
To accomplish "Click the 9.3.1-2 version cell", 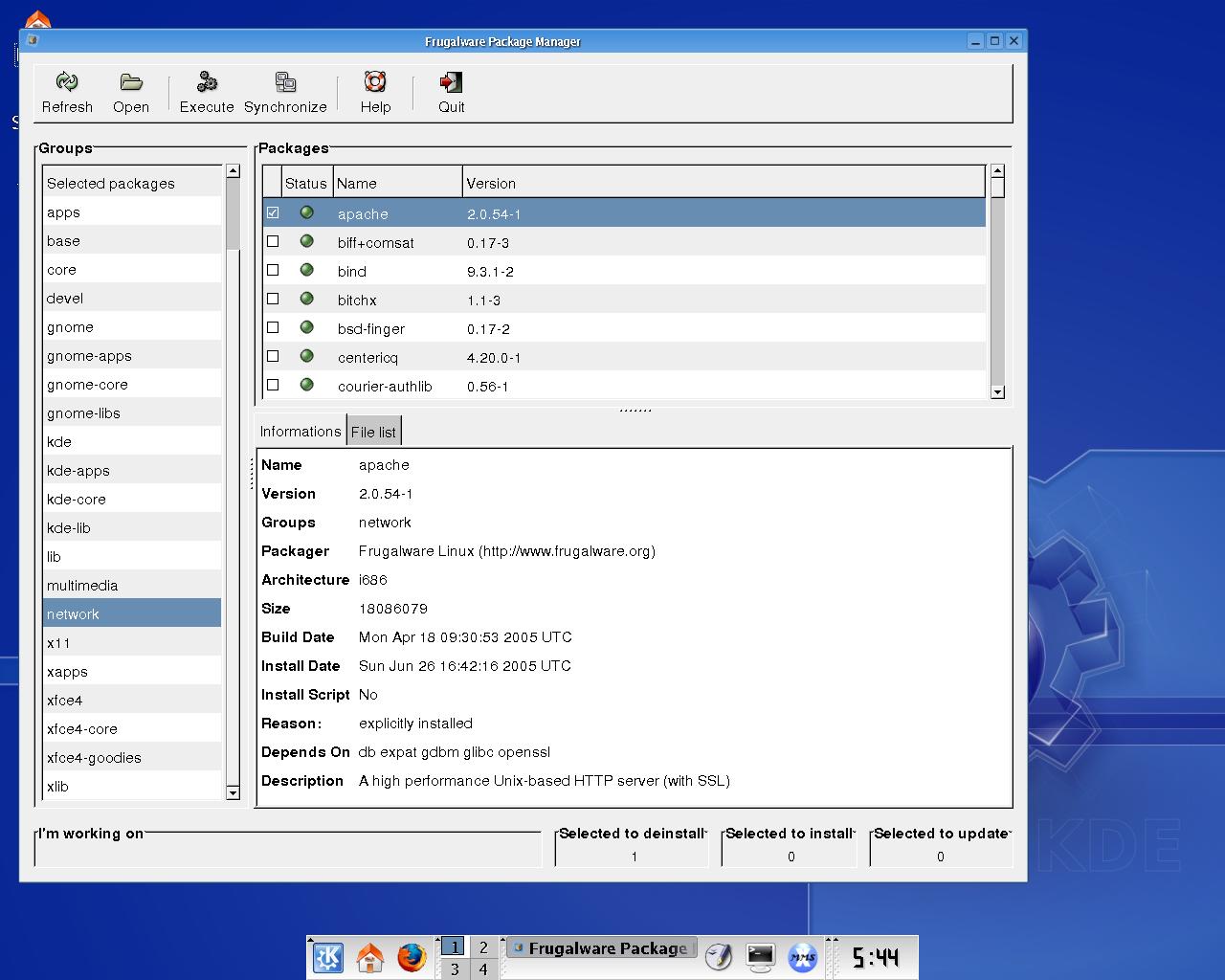I will [x=490, y=271].
